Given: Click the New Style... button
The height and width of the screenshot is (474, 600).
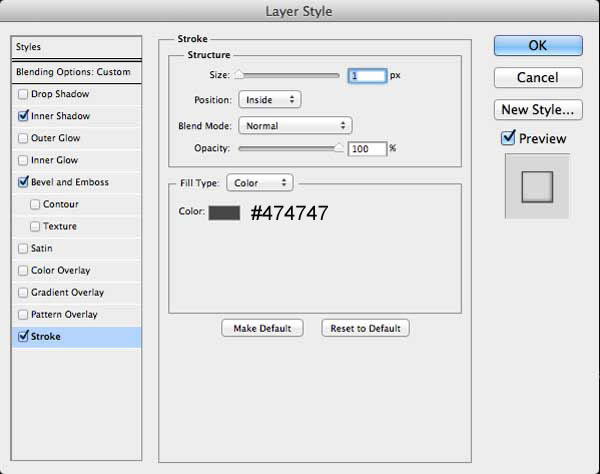Looking at the screenshot, I should (x=538, y=110).
